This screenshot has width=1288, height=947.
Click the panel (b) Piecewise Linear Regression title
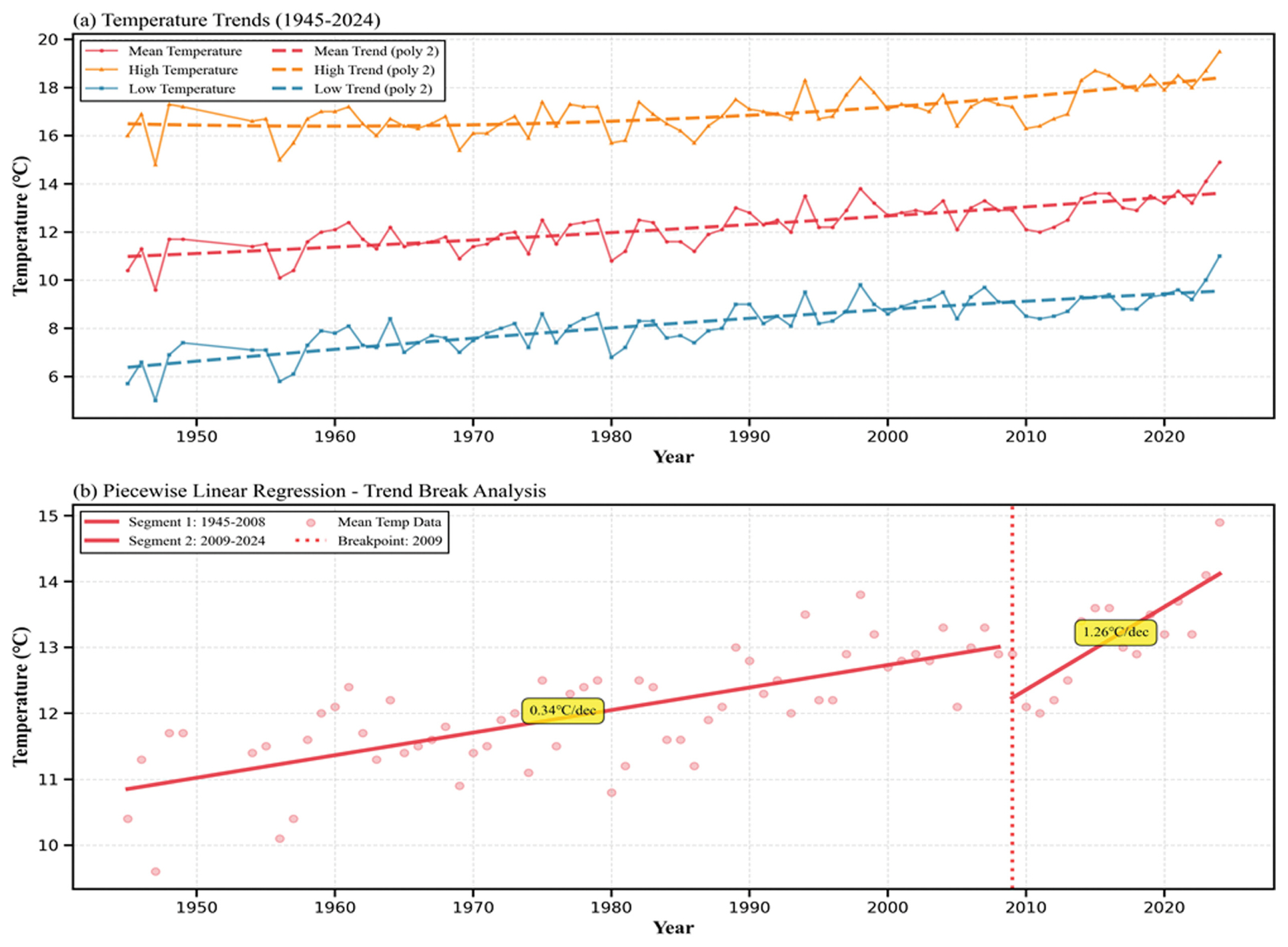click(x=309, y=491)
